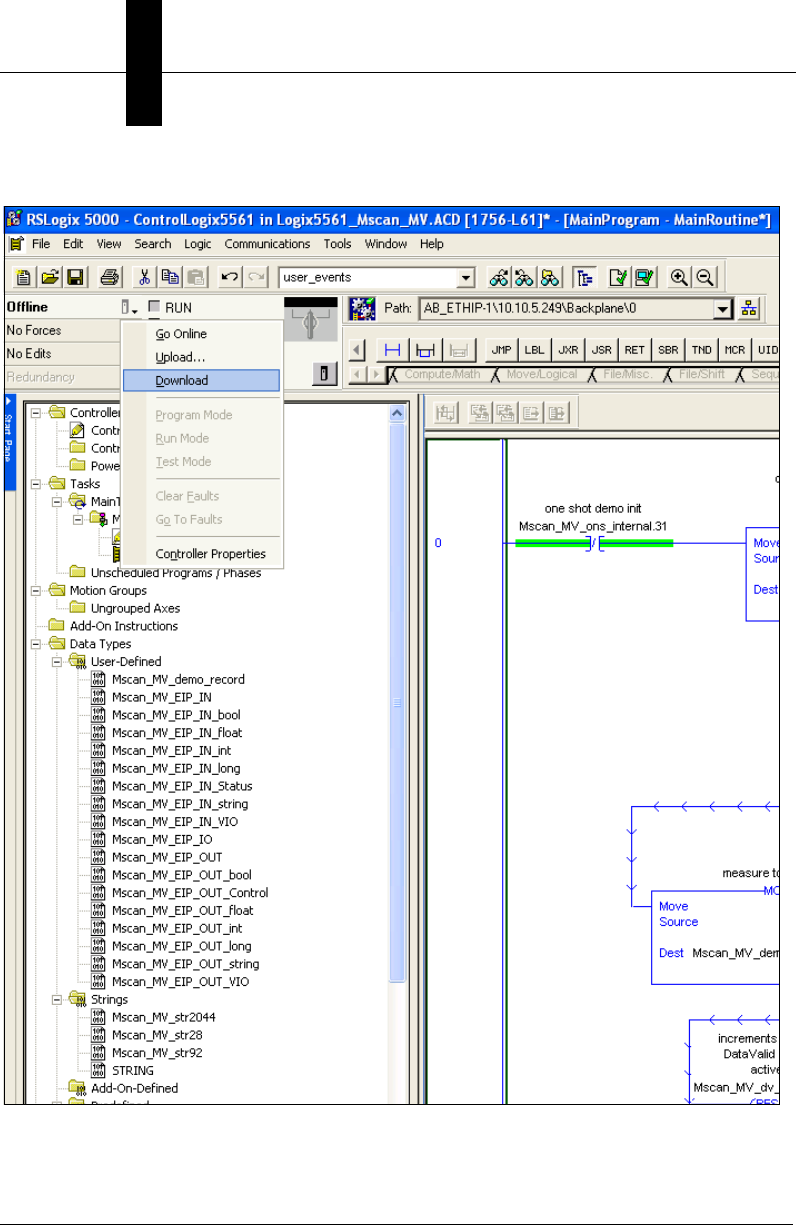796x1225 pixels.
Task: Click the Undo arrow icon
Action: click(x=231, y=278)
